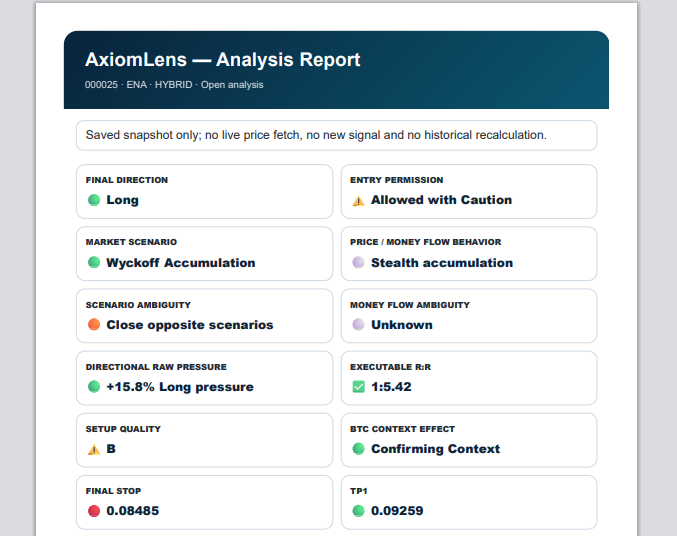Click the green checkmark beside 1:5.42
677x536 pixels.
(x=358, y=387)
